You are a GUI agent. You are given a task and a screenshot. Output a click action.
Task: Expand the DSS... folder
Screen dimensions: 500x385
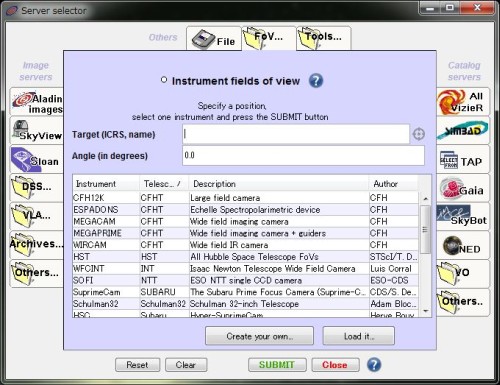pos(37,188)
